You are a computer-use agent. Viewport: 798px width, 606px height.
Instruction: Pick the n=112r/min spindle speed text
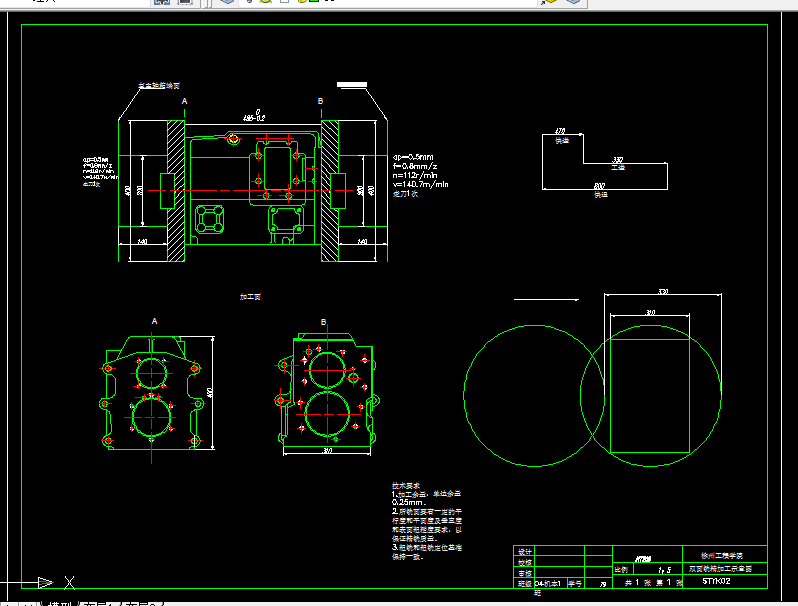[415, 175]
